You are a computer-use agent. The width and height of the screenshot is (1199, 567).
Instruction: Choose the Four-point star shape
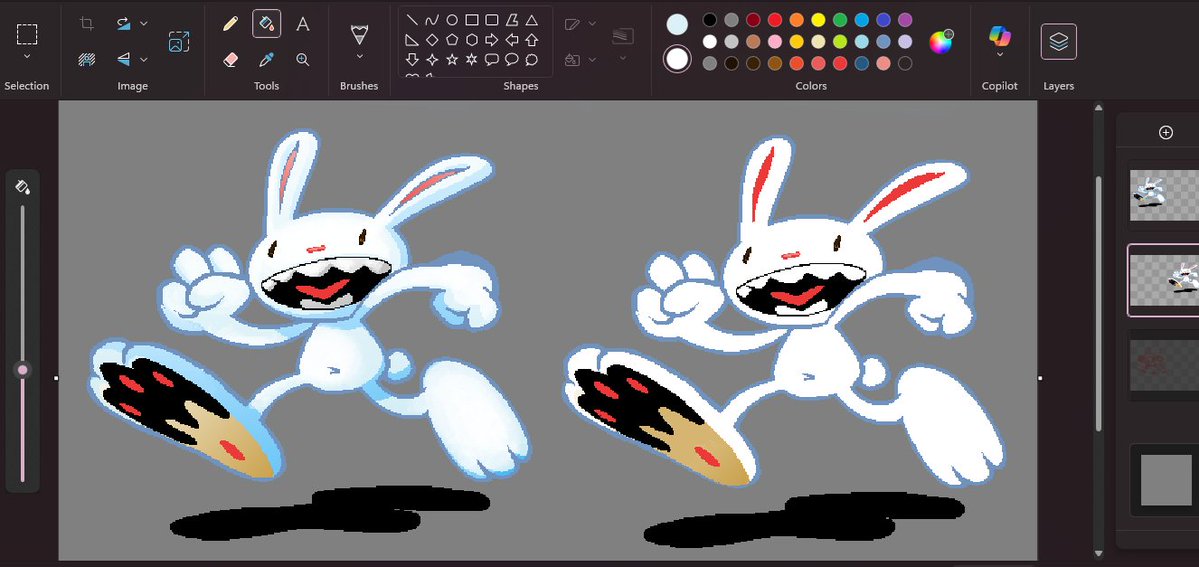[432, 60]
